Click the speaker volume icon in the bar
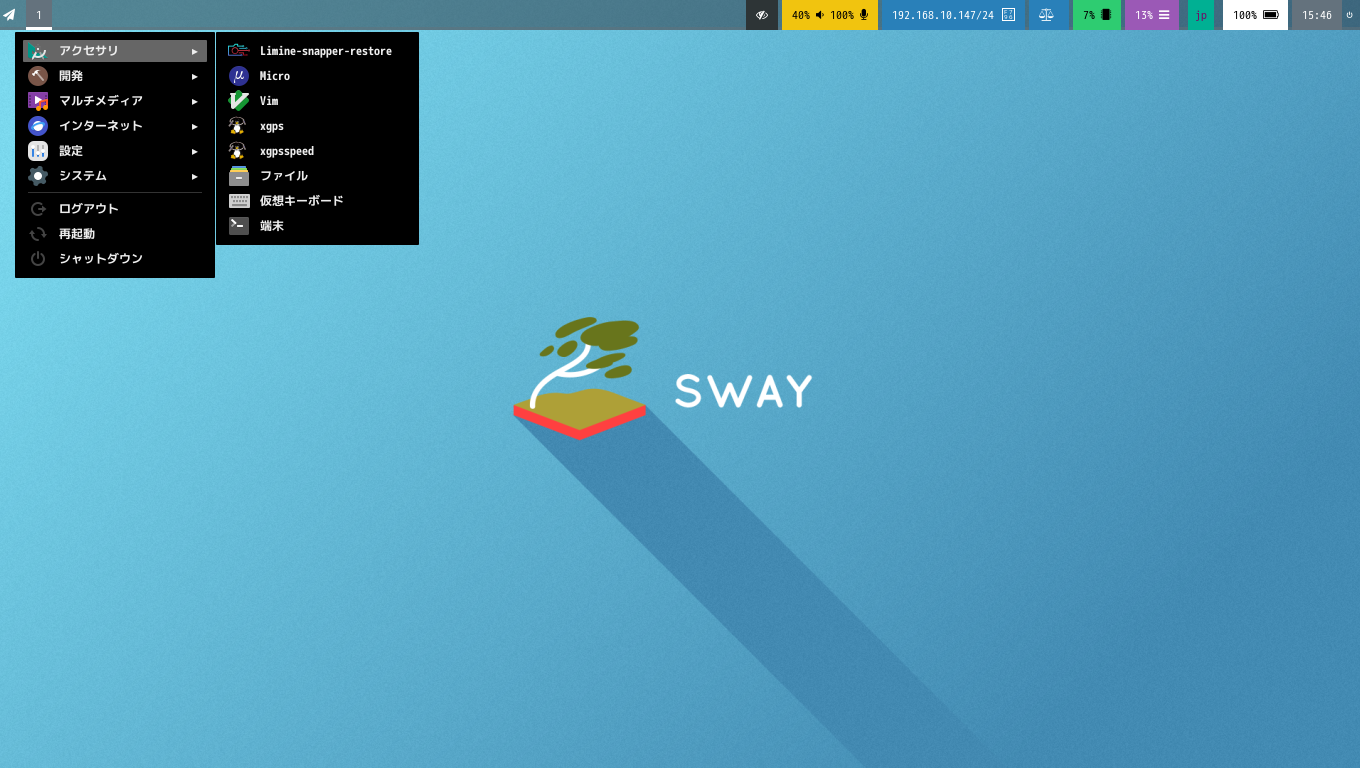The width and height of the screenshot is (1360, 768). coord(820,15)
